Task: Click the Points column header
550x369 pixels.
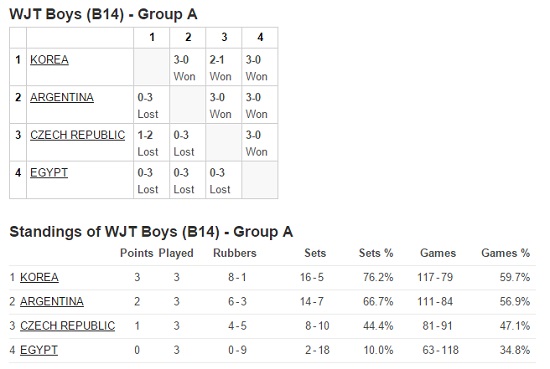Action: pyautogui.click(x=136, y=253)
